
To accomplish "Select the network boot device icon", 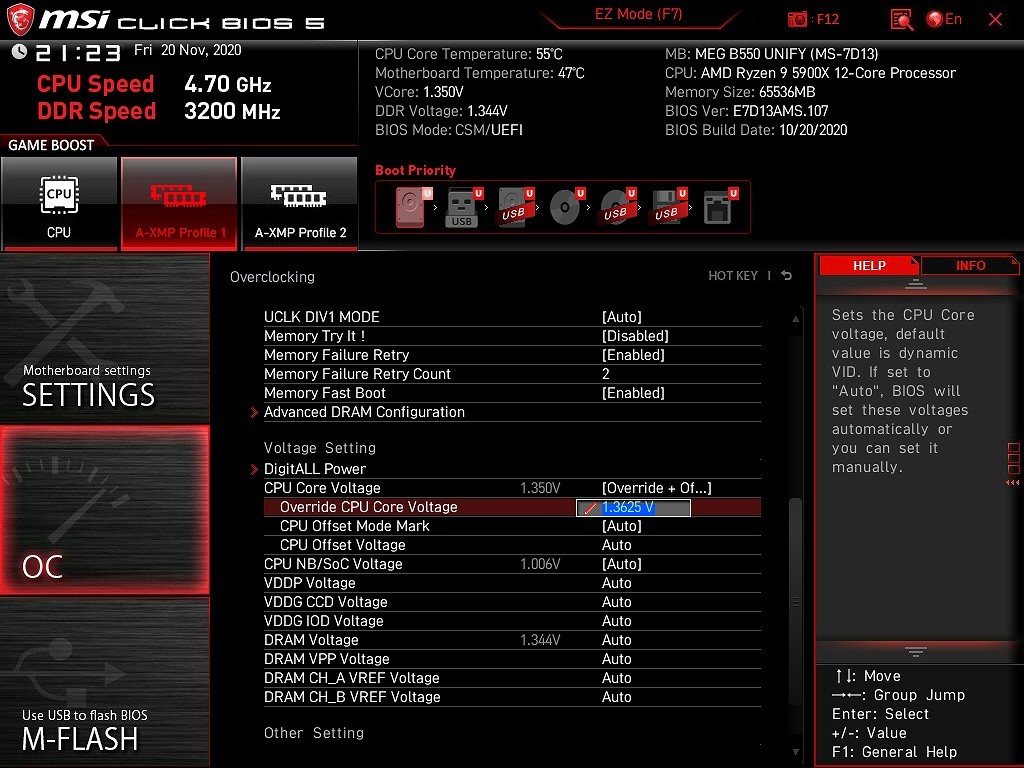I will click(720, 207).
